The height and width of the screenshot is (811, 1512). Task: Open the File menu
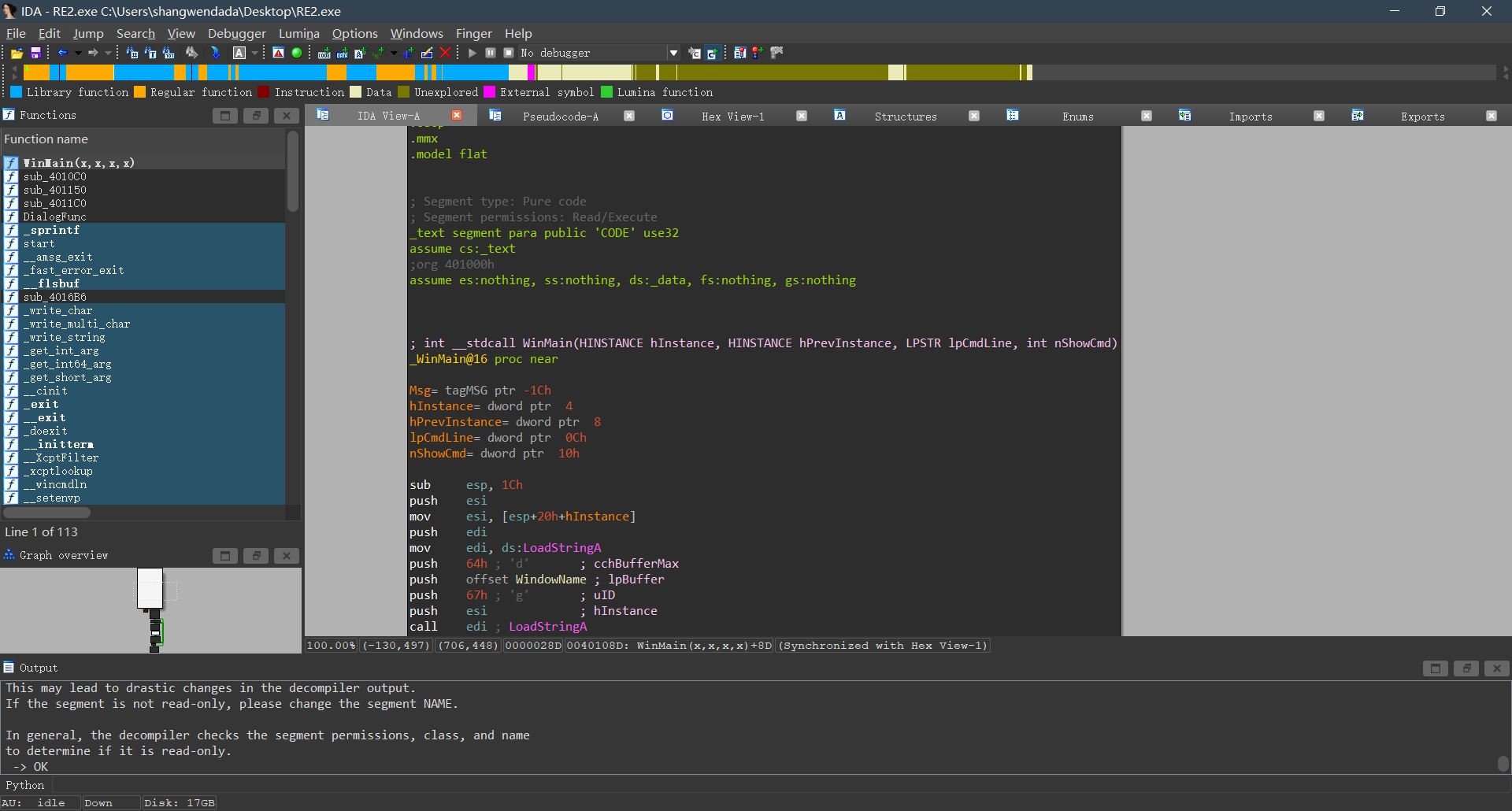[16, 33]
